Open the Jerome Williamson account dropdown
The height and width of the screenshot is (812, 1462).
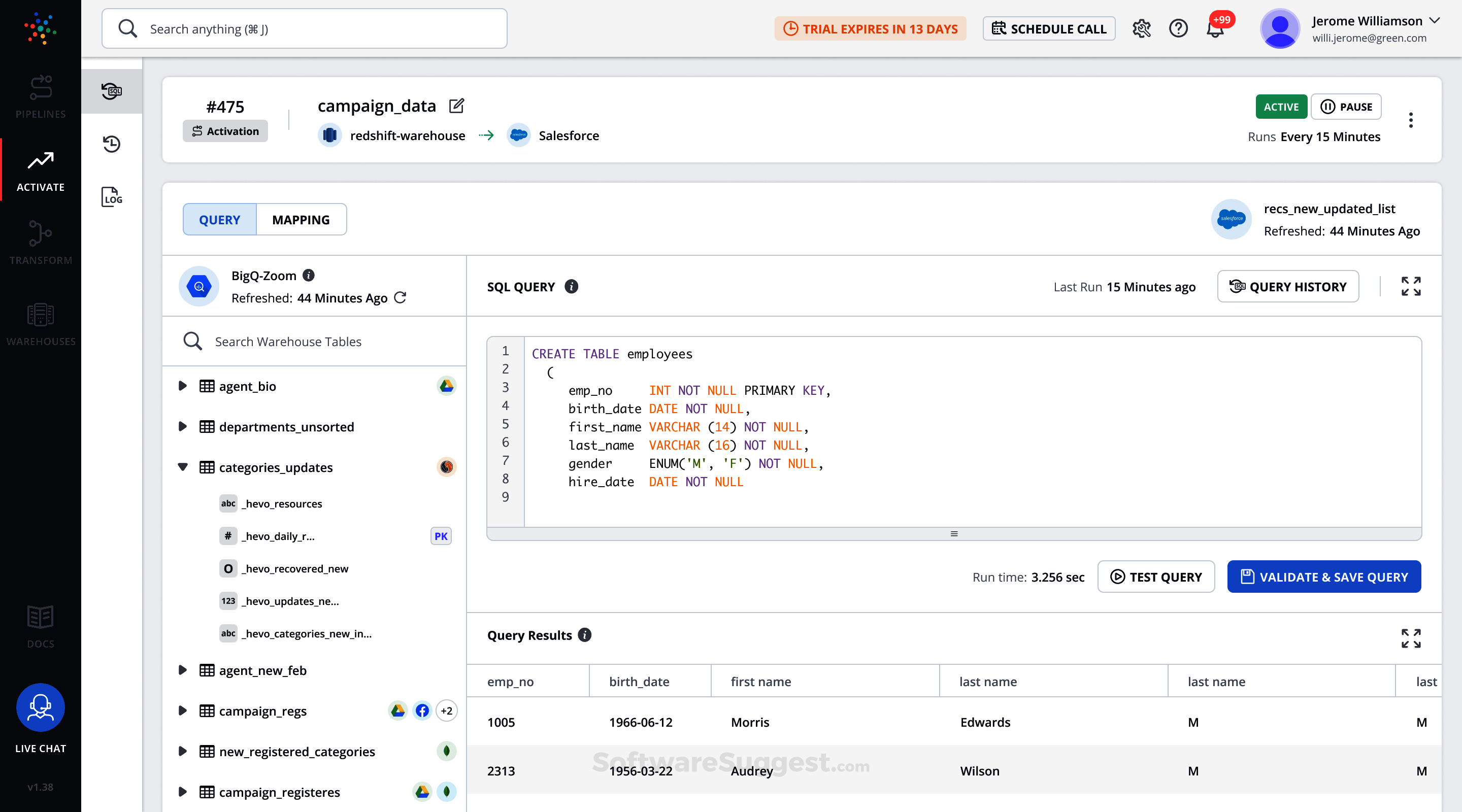tap(1436, 20)
